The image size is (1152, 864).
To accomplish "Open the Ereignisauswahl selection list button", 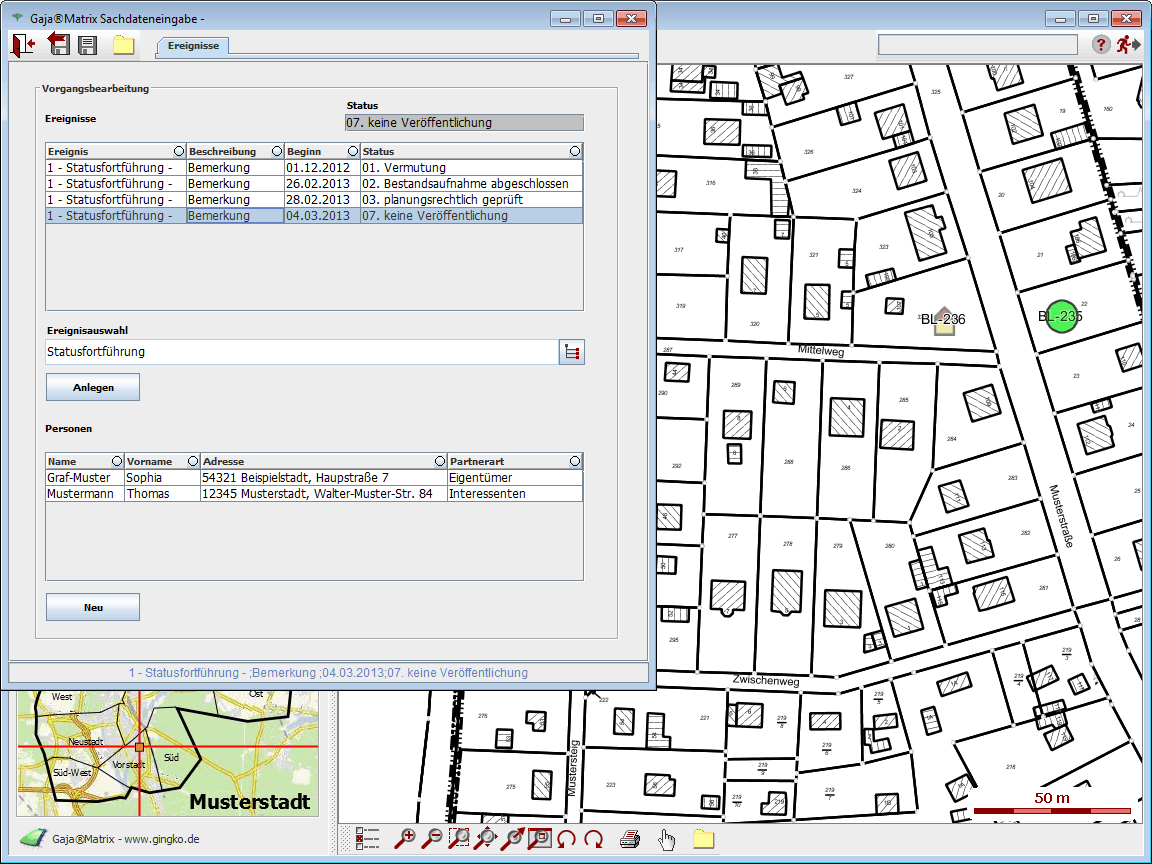I will (571, 352).
